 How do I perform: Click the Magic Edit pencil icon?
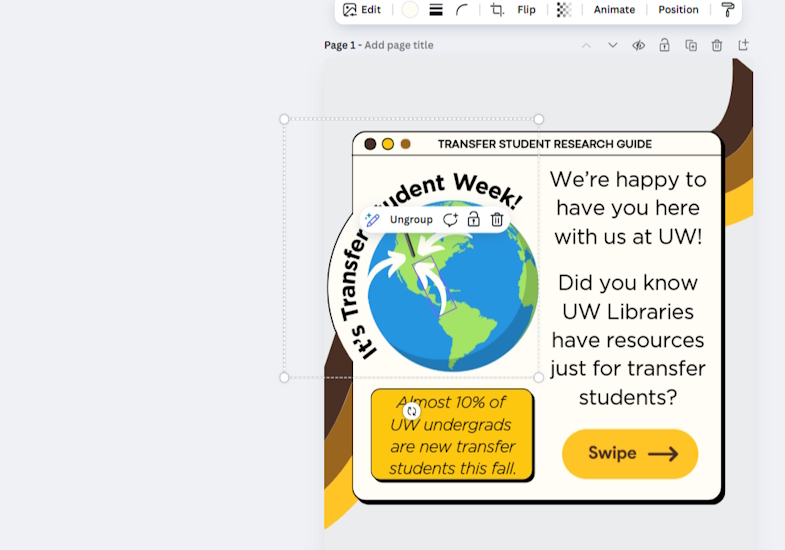(372, 220)
